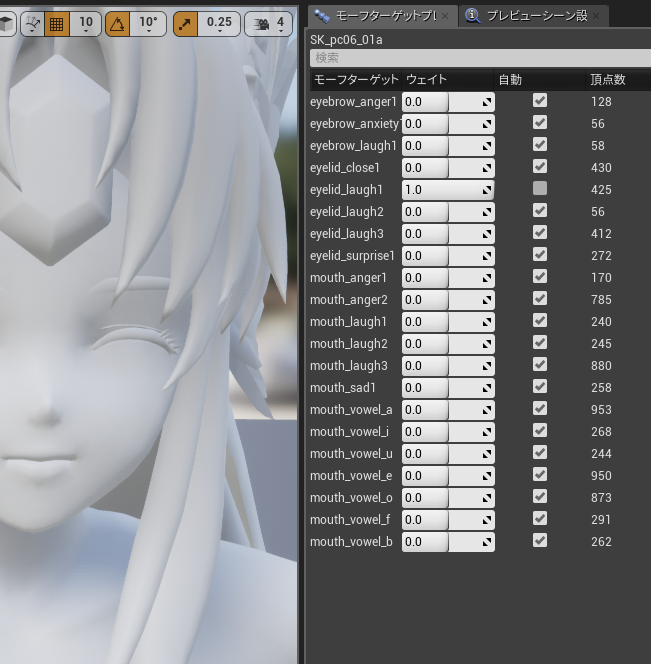Click expand arrow on eyelid_surprise1 weight
The width and height of the screenshot is (651, 664).
click(487, 256)
